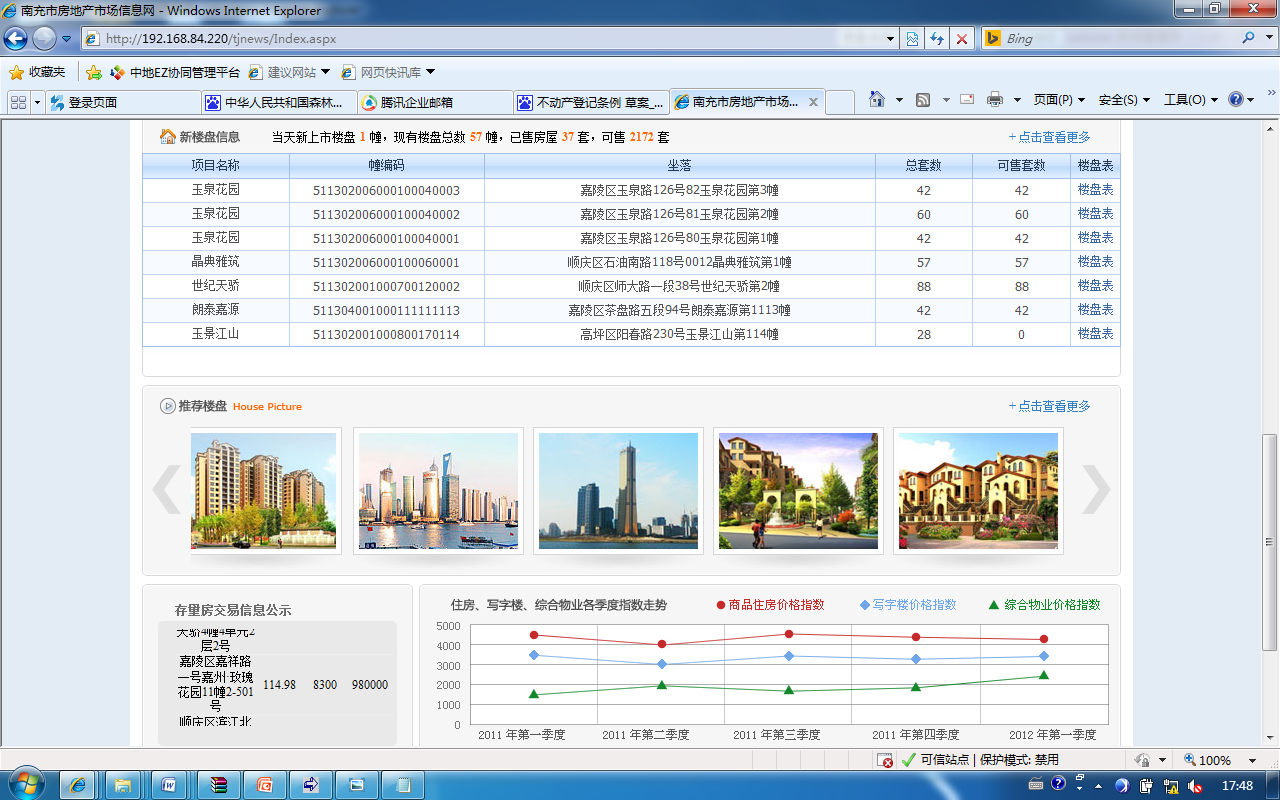Open the 安全(S) menu
Screen dimensions: 1280x800
(1124, 100)
